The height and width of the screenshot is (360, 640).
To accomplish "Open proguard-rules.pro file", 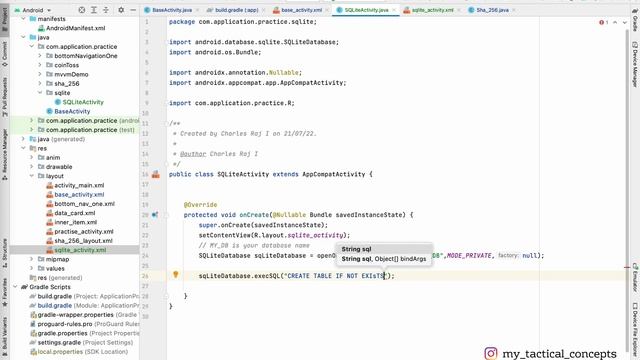I will pyautogui.click(x=84, y=324).
